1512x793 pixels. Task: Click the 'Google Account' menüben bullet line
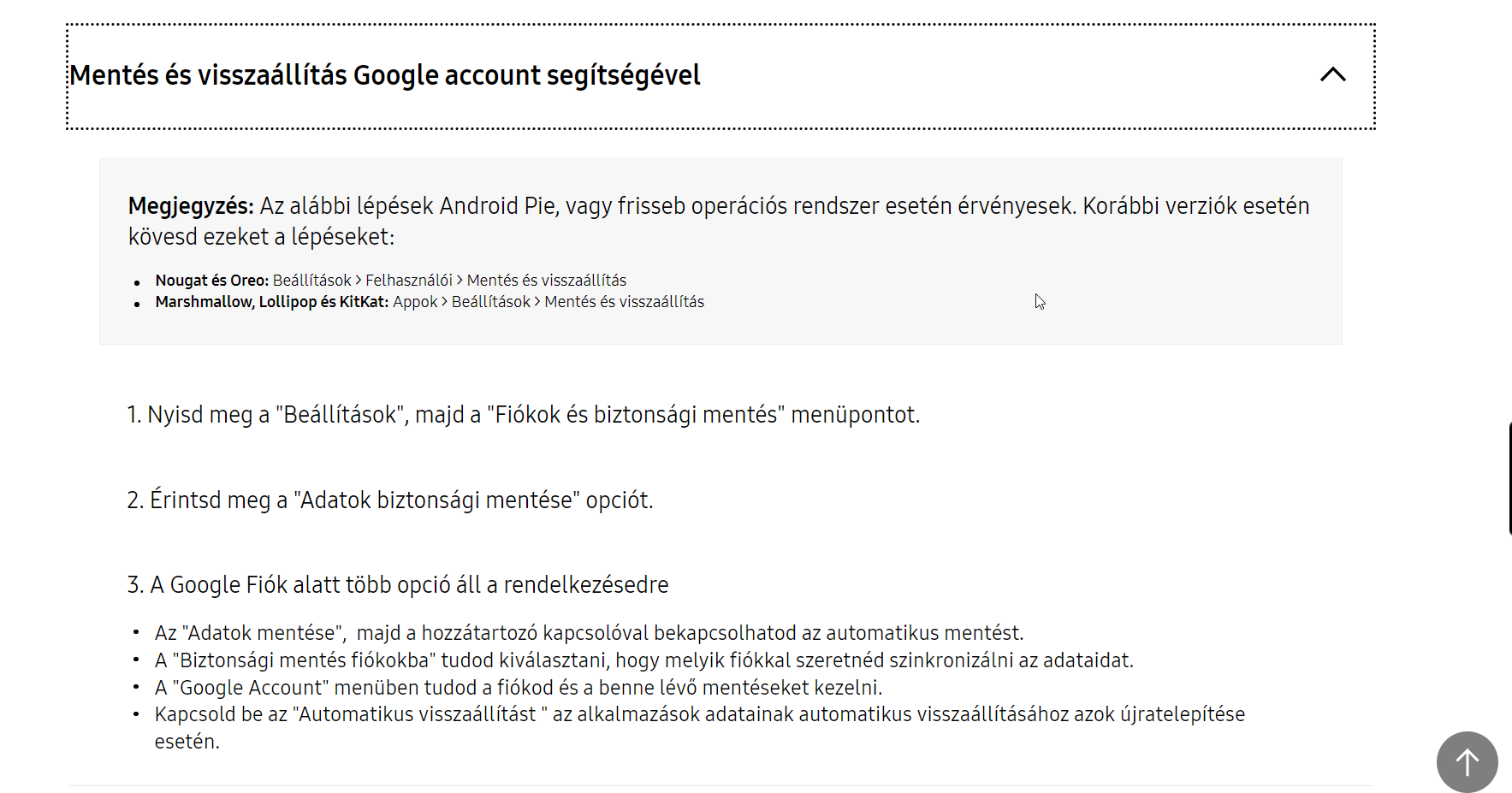point(518,688)
